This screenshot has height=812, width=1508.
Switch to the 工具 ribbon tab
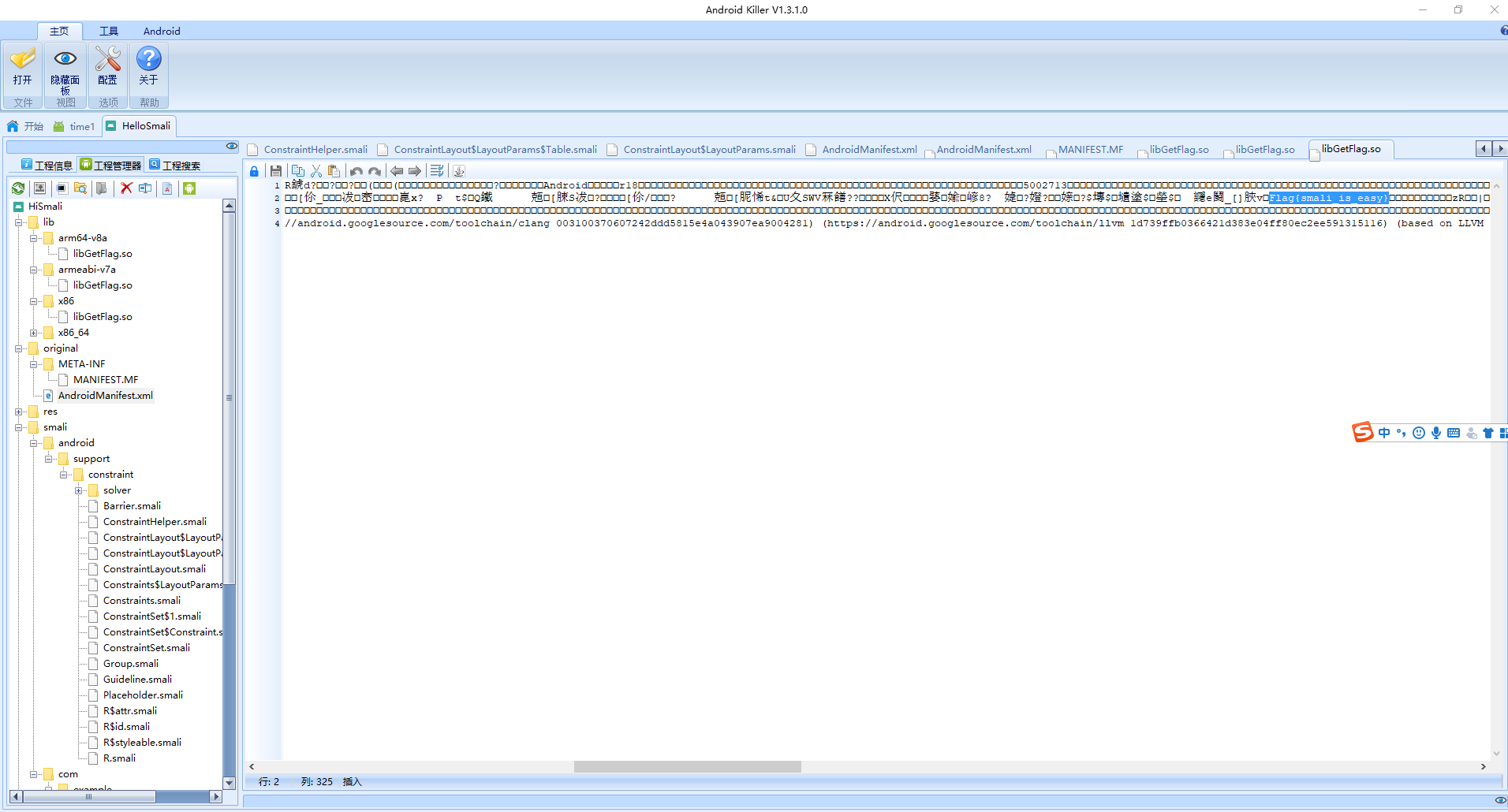[x=109, y=32]
